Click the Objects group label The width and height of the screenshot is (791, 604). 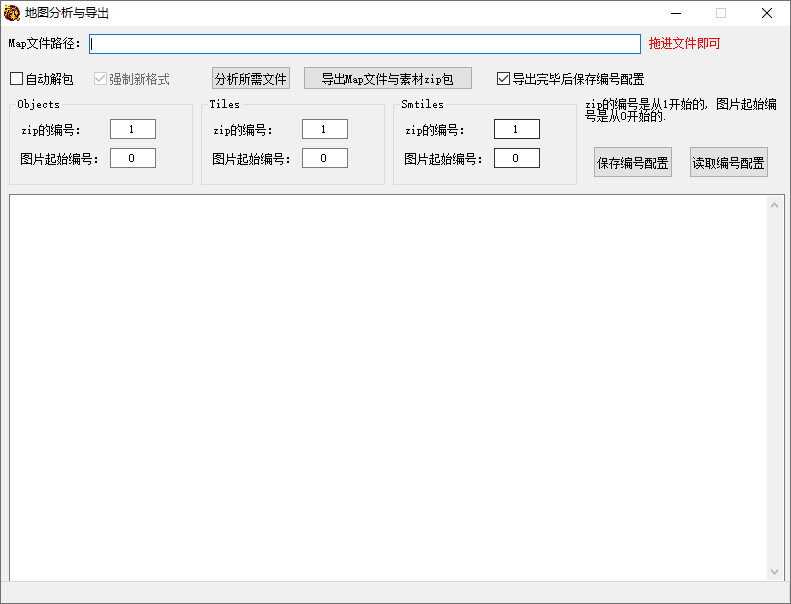coord(38,104)
